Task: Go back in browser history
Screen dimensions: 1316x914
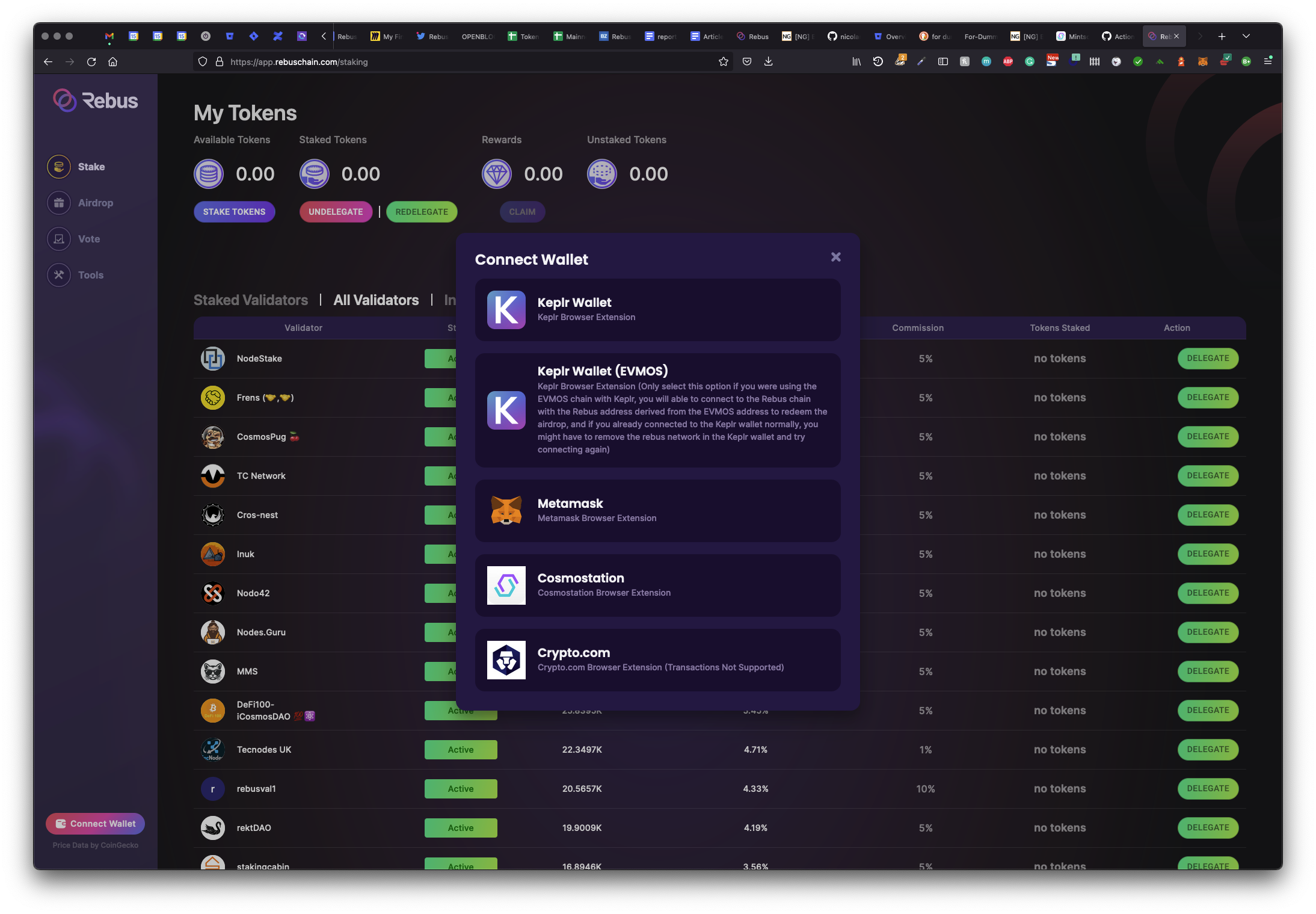Action: point(48,61)
